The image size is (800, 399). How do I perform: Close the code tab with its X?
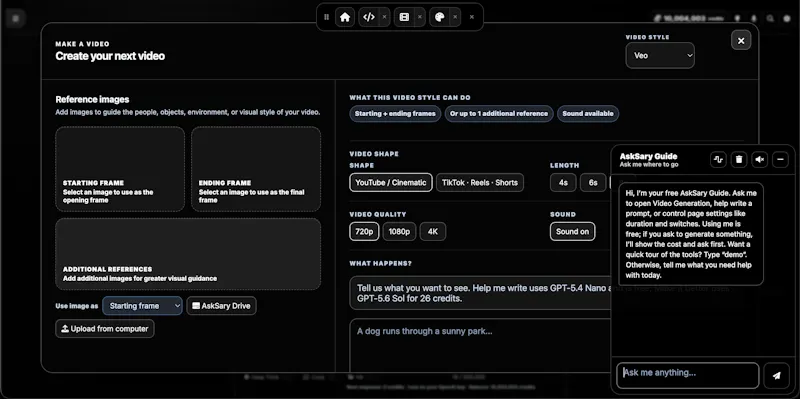tap(384, 17)
